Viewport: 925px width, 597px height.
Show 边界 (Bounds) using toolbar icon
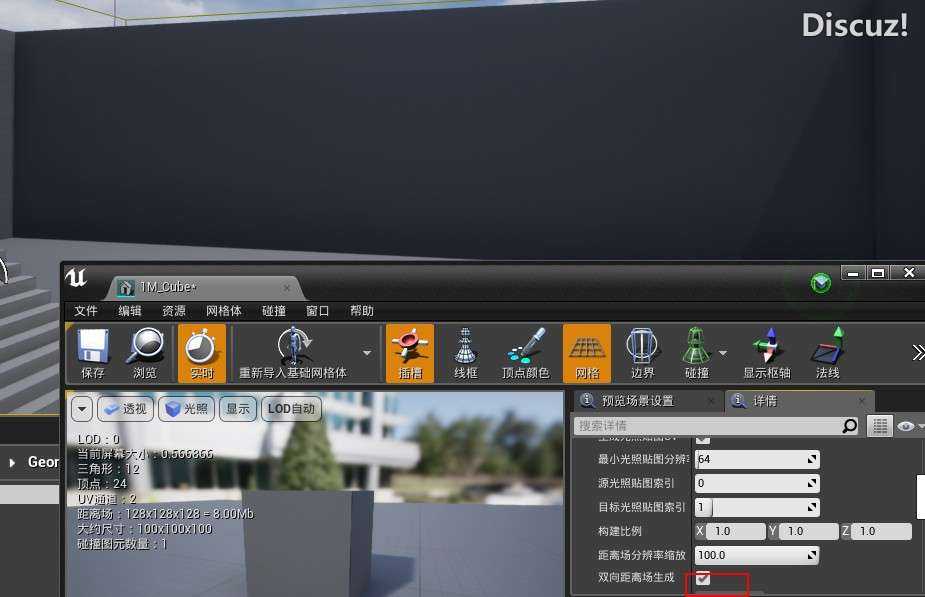click(x=642, y=347)
